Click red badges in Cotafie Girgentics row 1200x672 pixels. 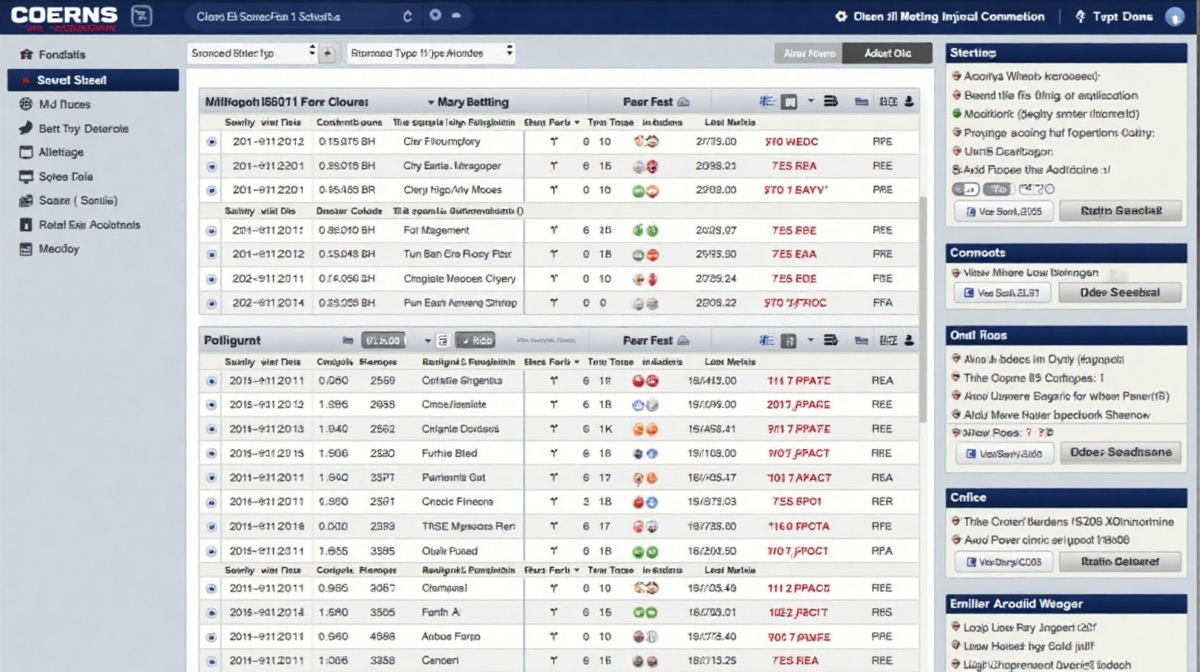pos(646,381)
